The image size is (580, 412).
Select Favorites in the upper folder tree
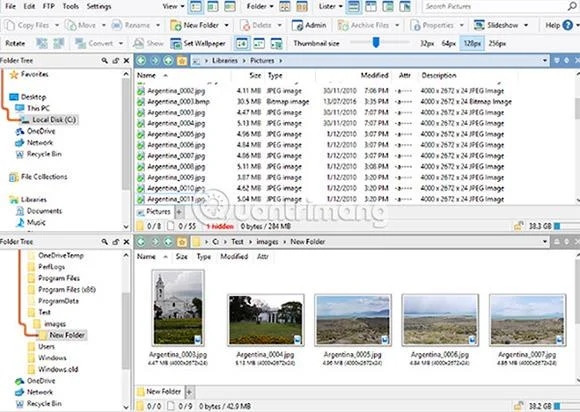tap(34, 74)
